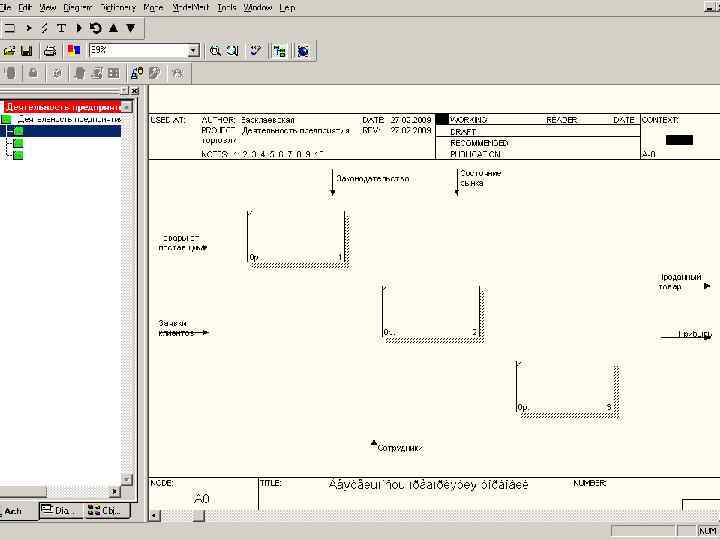The width and height of the screenshot is (720, 540).
Task: Toggle the Model Explorer tree icon
Action: point(279,51)
